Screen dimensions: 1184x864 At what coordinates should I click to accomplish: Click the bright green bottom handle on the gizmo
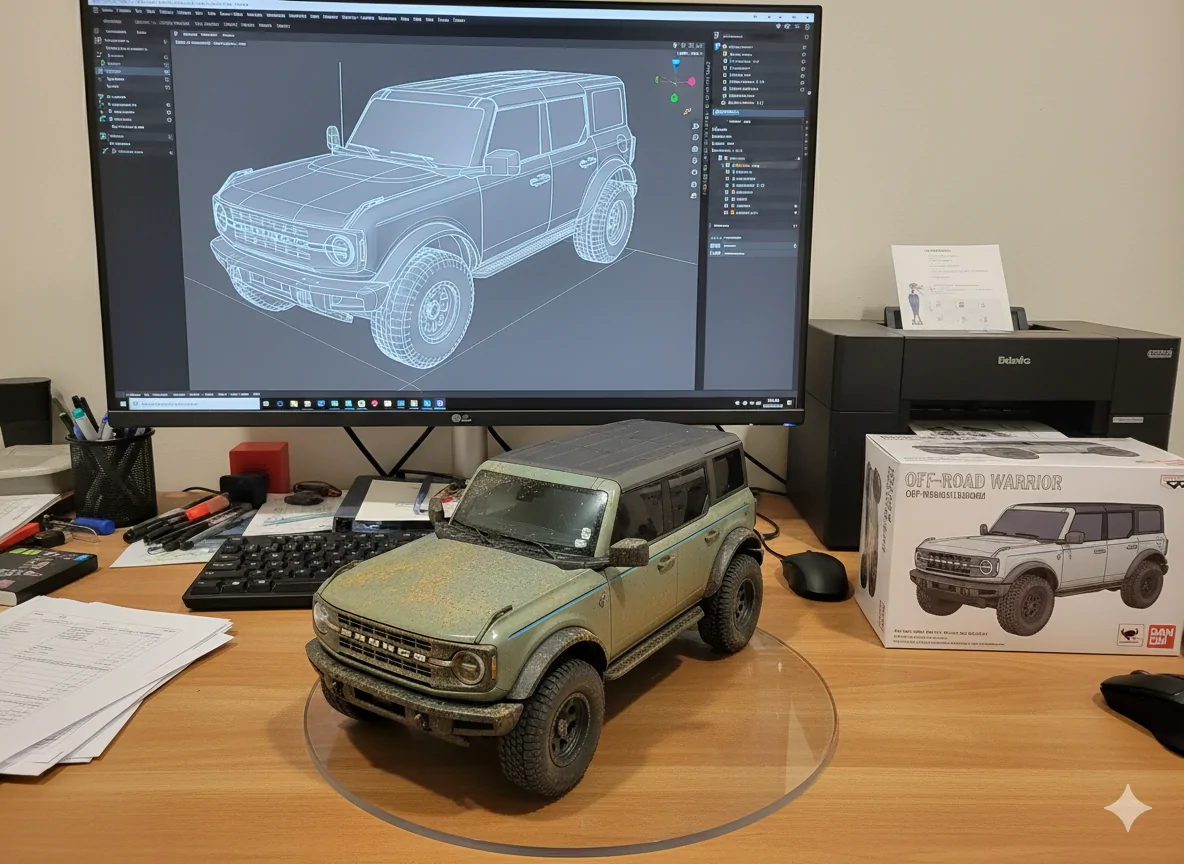click(674, 97)
